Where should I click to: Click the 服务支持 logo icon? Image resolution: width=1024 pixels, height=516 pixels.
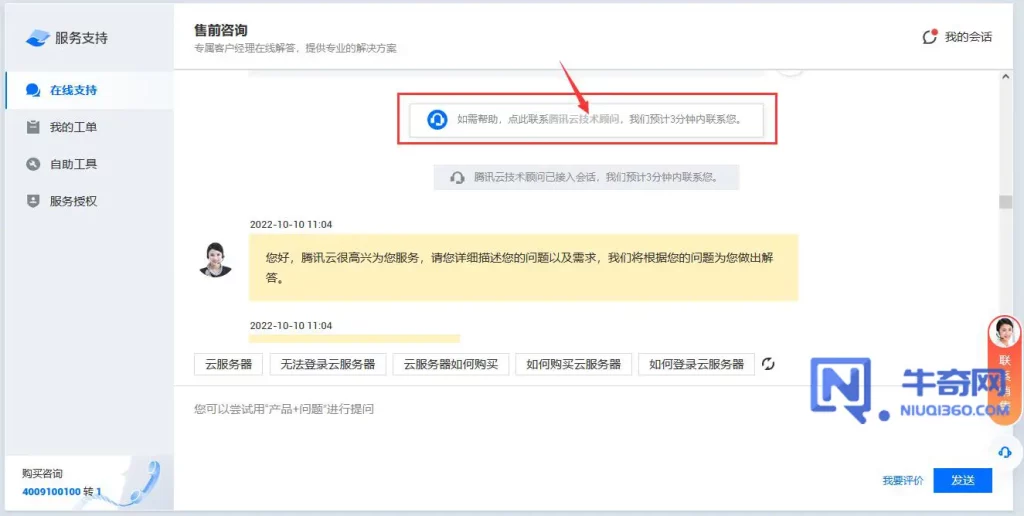coord(37,38)
